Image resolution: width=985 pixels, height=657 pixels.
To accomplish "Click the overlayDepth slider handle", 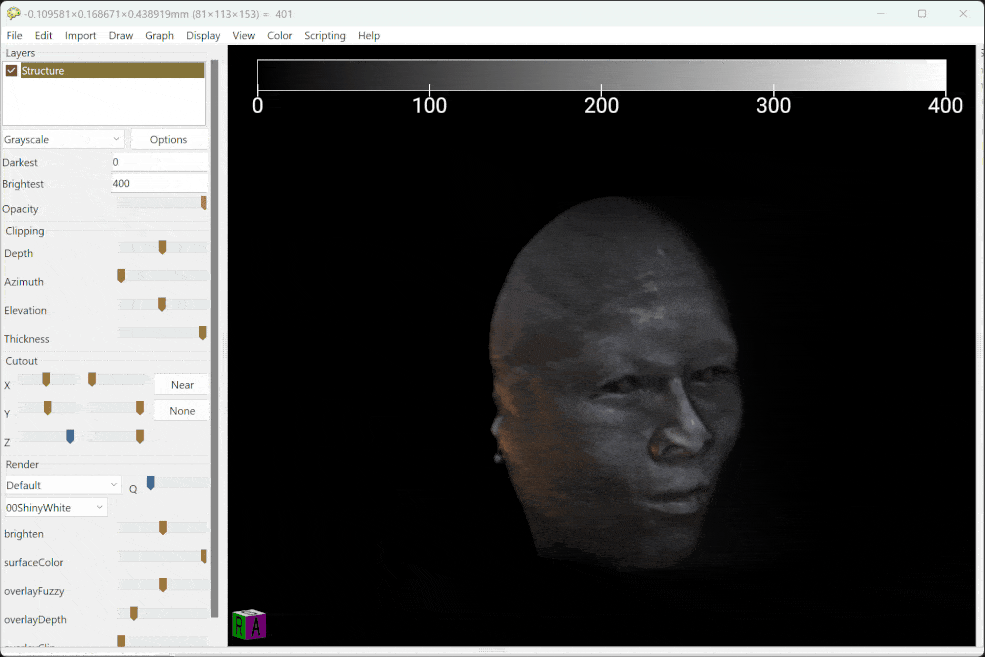I will pos(134,614).
